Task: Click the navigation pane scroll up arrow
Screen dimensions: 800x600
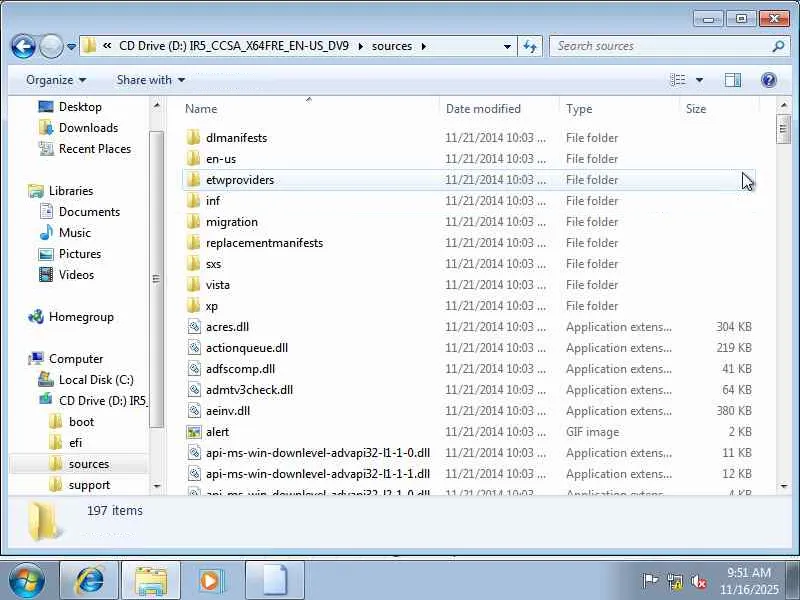Action: point(157,106)
